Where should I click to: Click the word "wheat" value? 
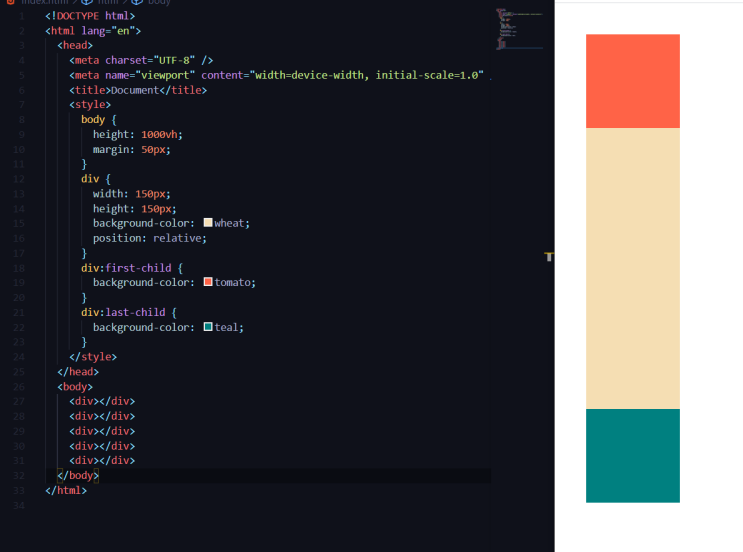tap(229, 223)
